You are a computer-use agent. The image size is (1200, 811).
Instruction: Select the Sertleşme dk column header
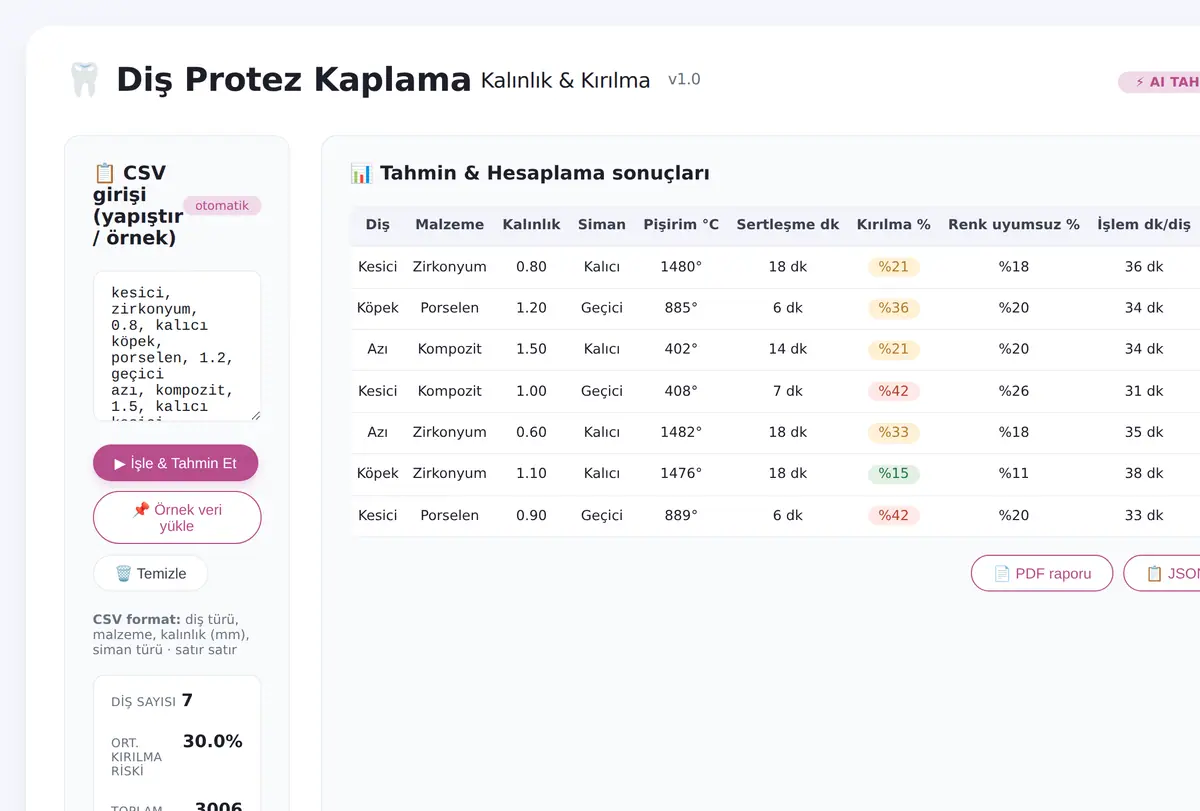coord(788,225)
